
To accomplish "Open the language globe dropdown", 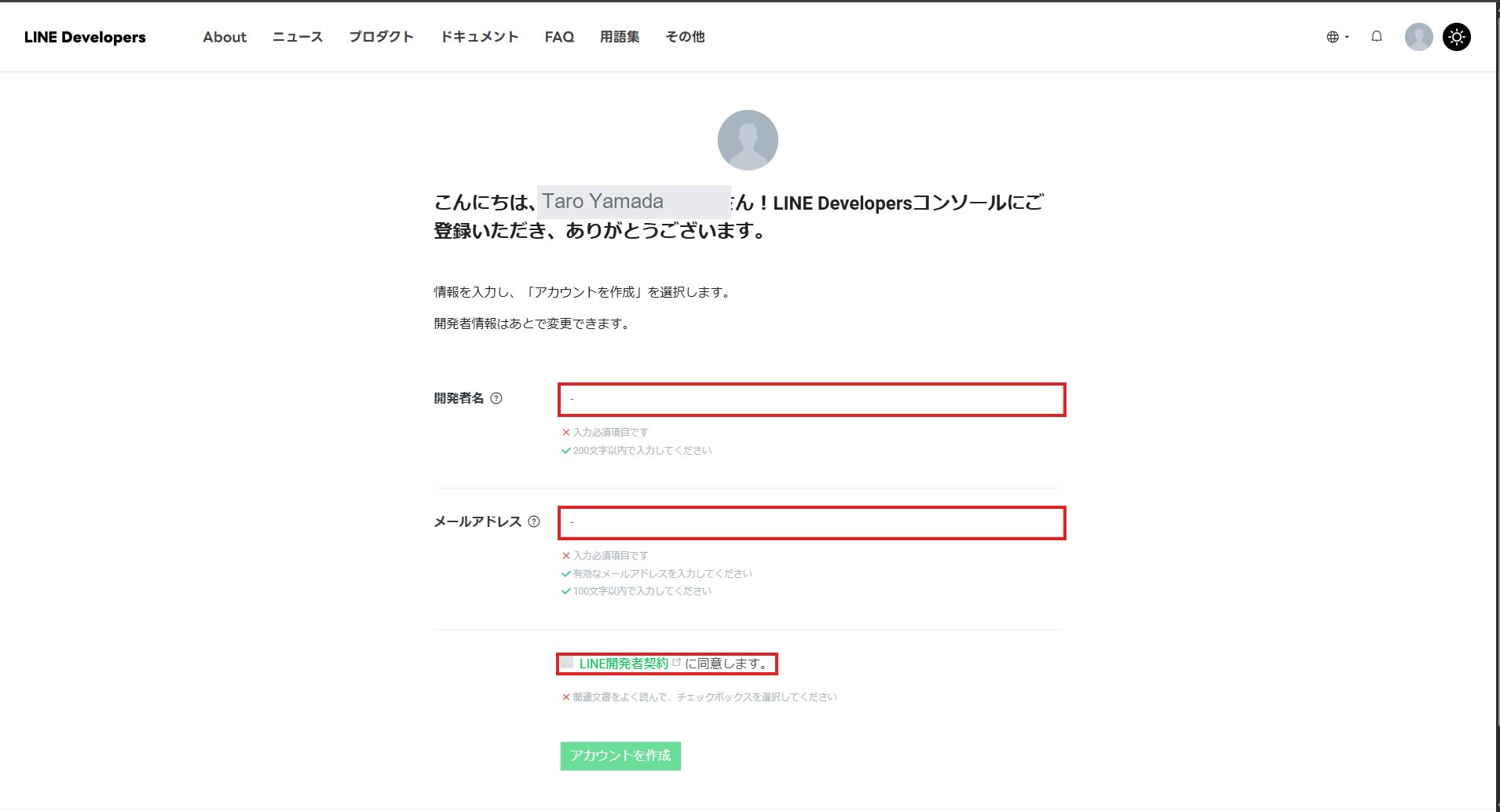I will click(x=1337, y=37).
